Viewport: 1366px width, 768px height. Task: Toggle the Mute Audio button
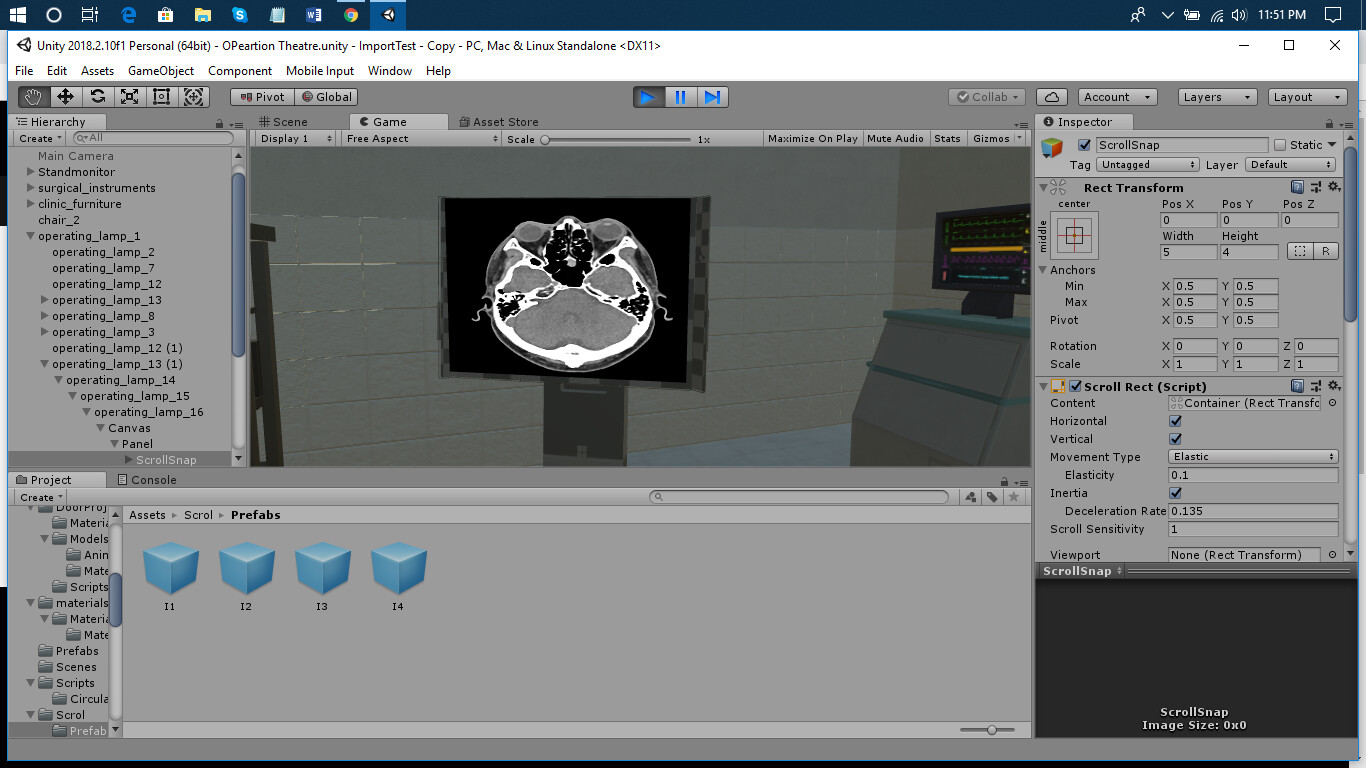[x=895, y=138]
